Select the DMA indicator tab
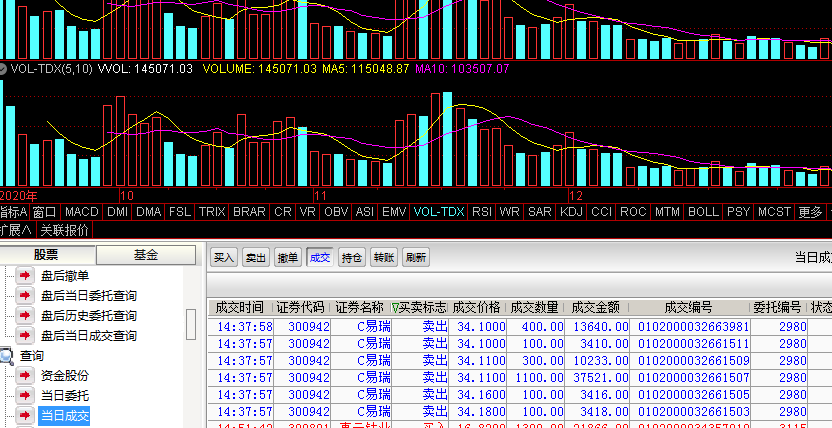Viewport: 832px width, 428px height. 149,212
